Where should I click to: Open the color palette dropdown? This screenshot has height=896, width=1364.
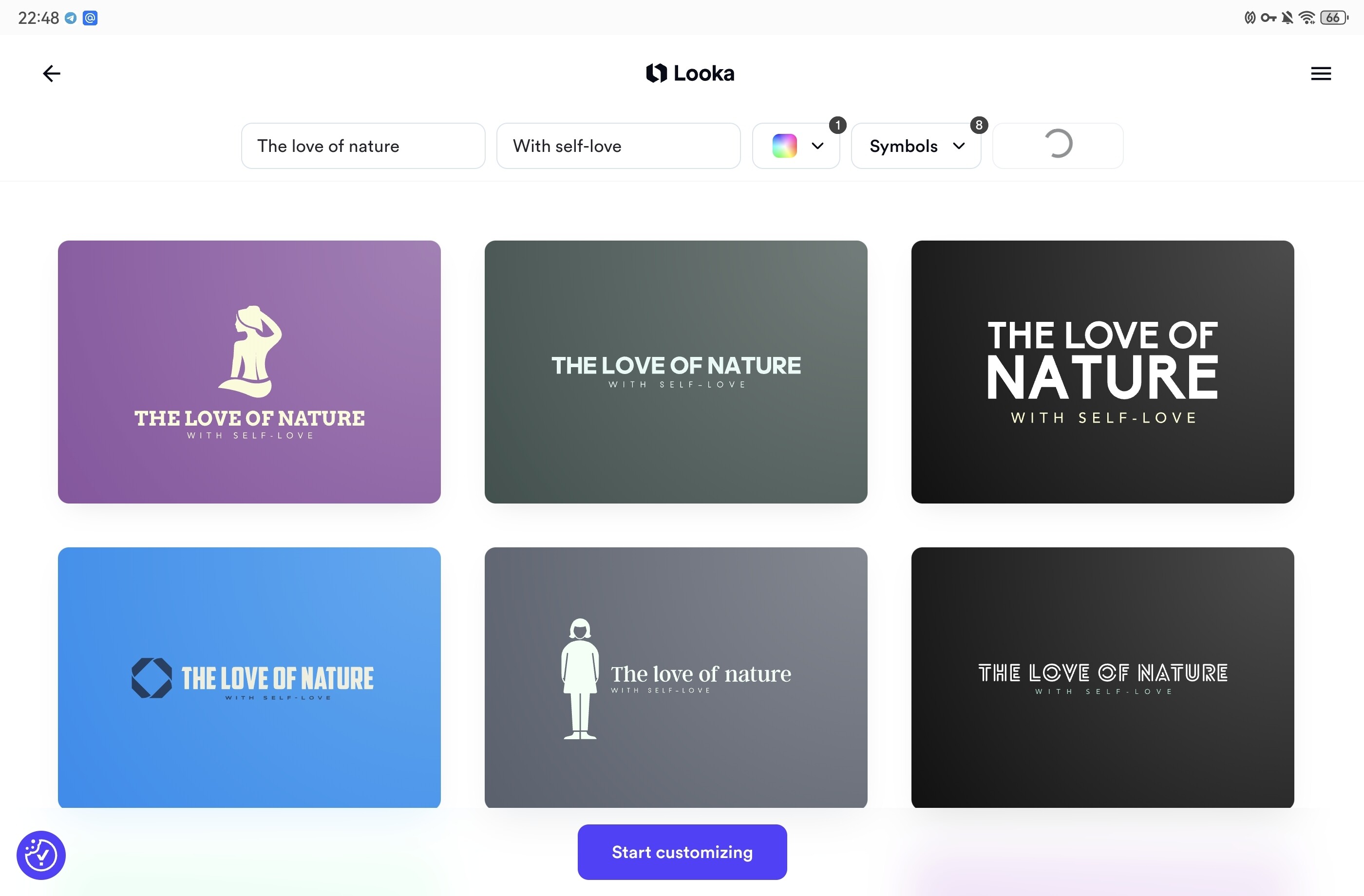click(817, 146)
